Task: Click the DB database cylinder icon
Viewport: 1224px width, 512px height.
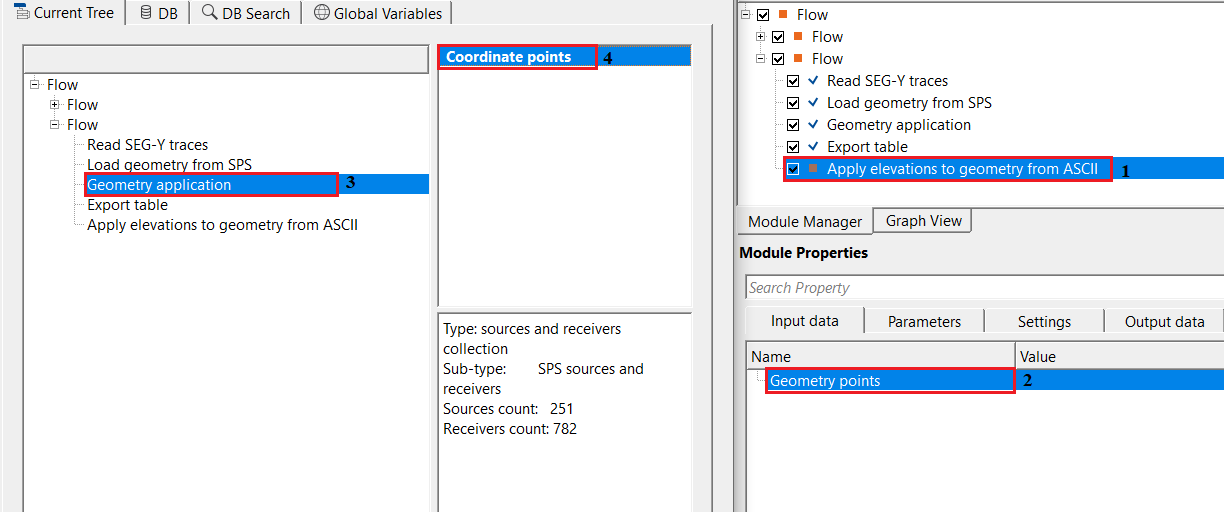Action: 146,13
